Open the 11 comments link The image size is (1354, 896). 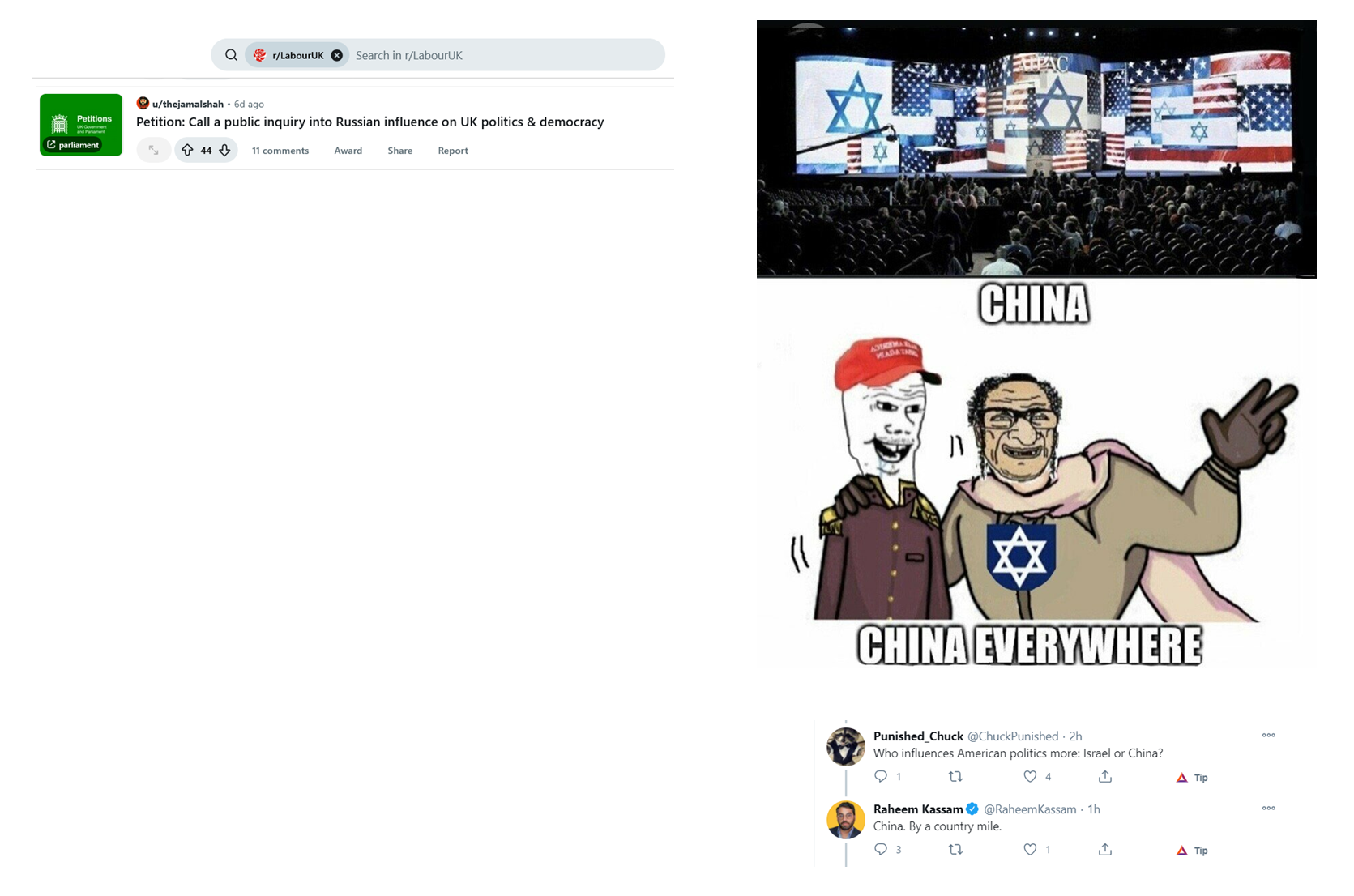[x=280, y=151]
